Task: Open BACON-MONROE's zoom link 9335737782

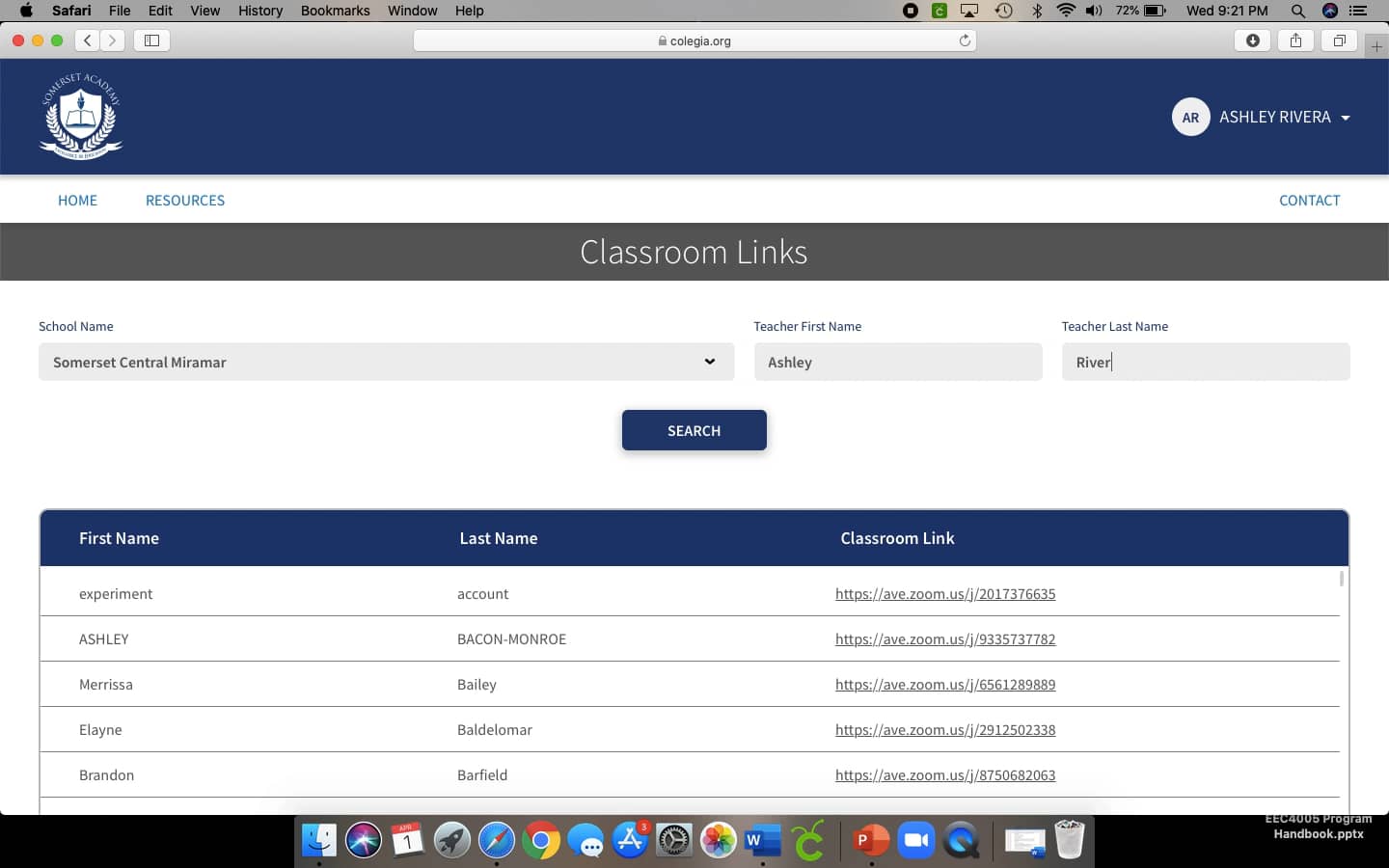Action: tap(945, 639)
